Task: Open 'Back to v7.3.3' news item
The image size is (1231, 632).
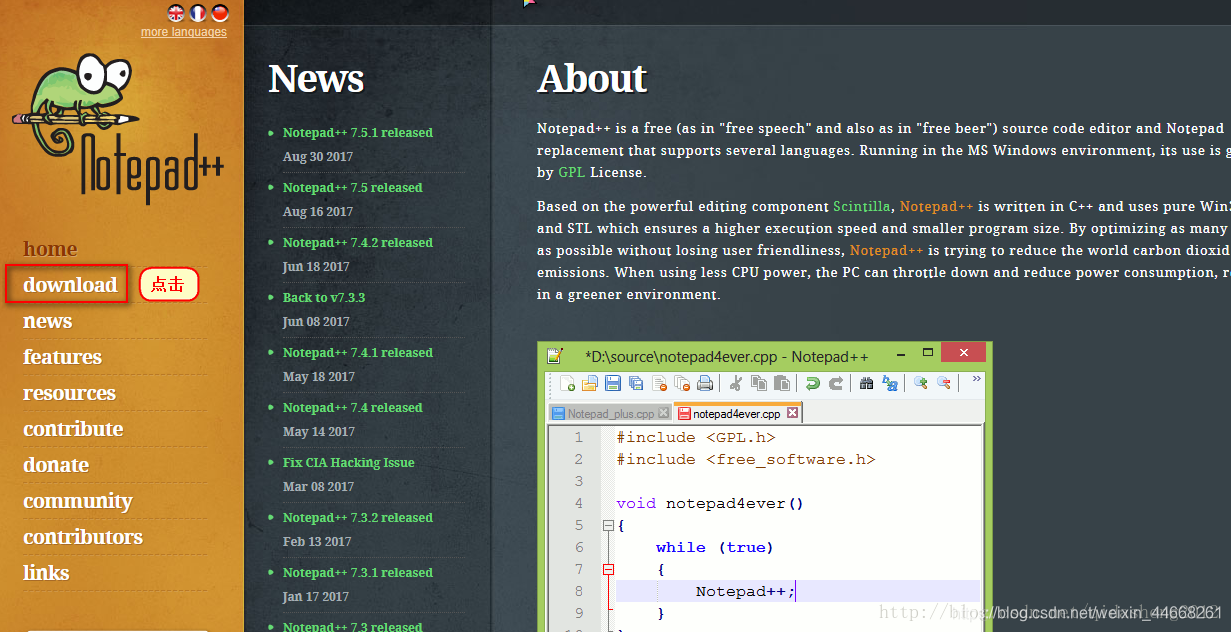Action: coord(324,298)
